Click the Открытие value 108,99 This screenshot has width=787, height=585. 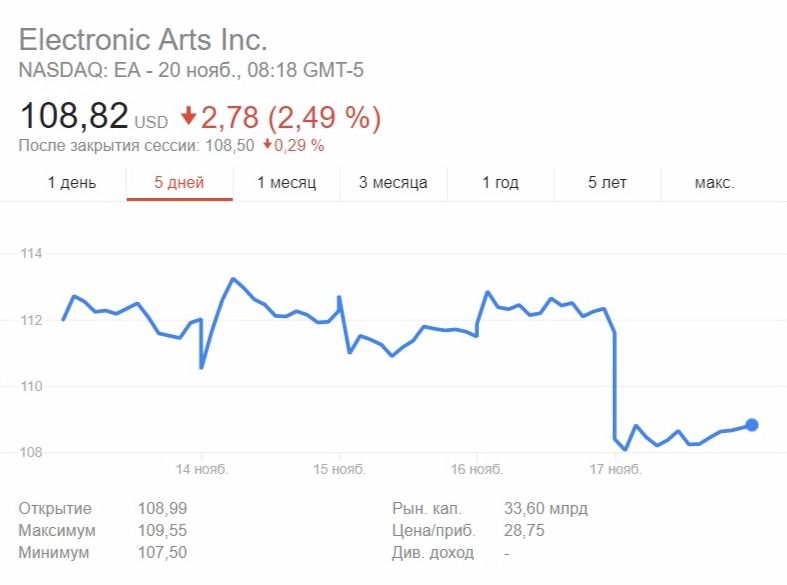pyautogui.click(x=163, y=509)
